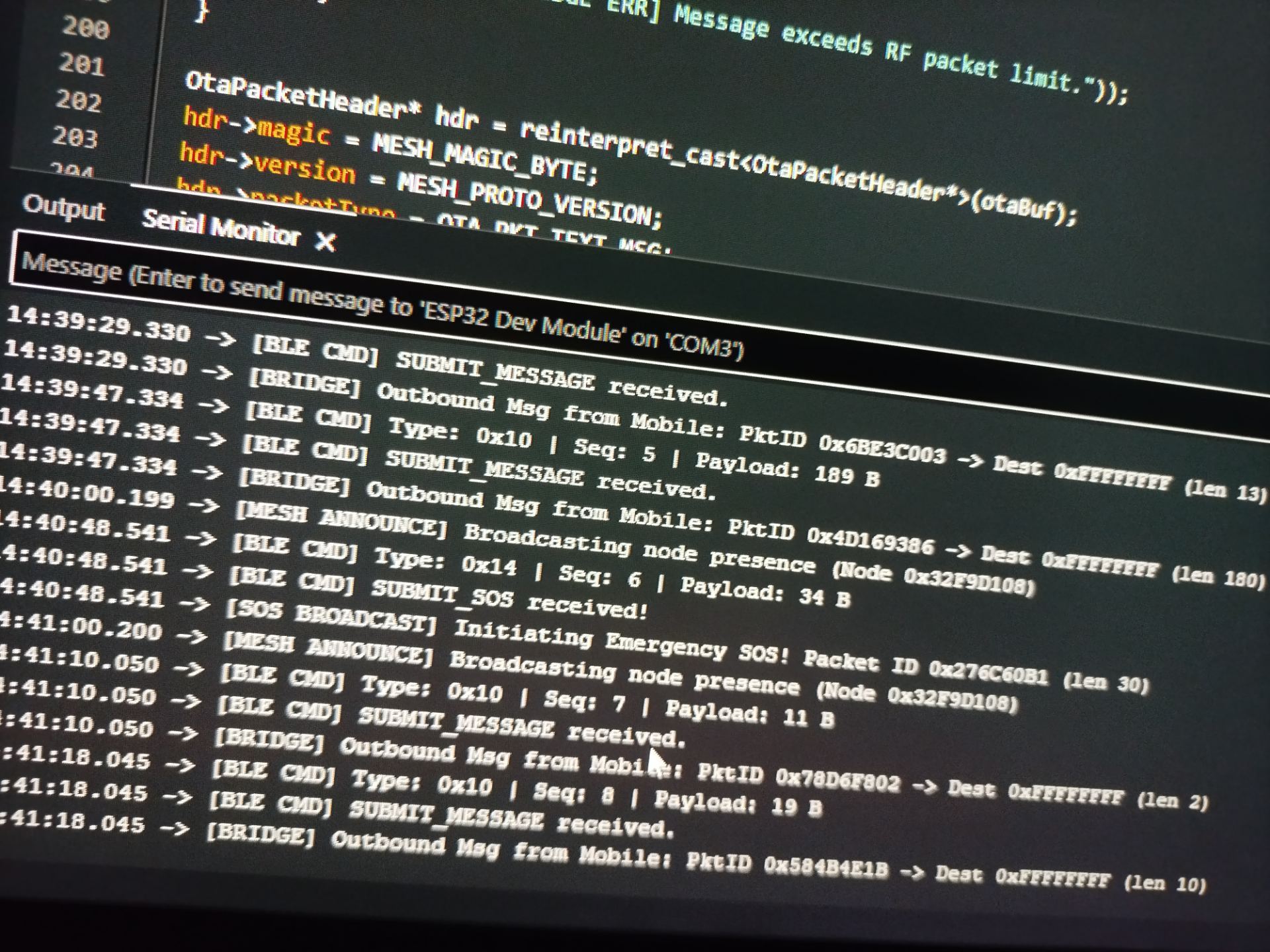
Task: Click line number 203 in the gutter
Action: click(x=75, y=137)
